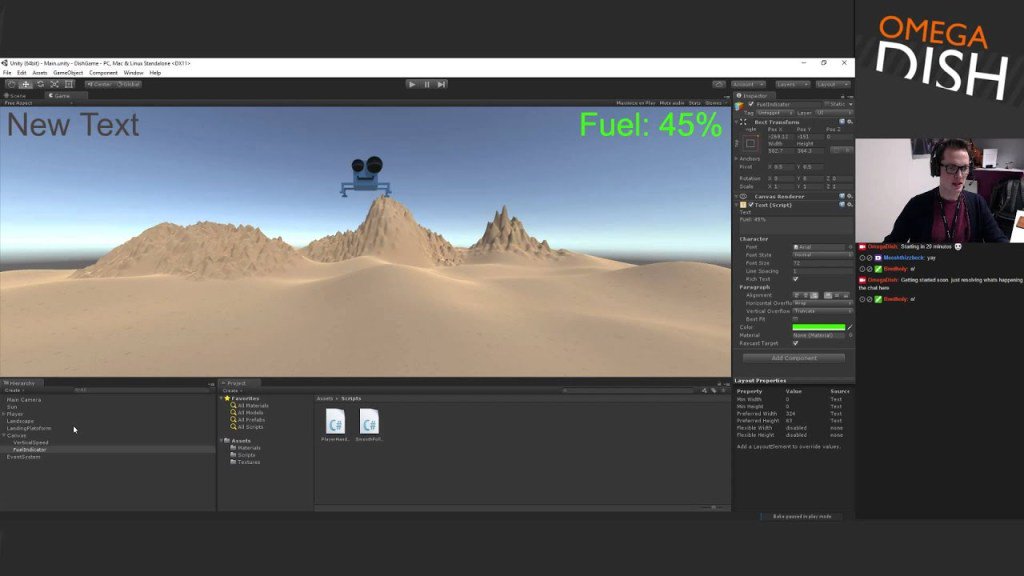Viewport: 1024px width, 576px height.
Task: Disable the Raycast Target checkbox
Action: 796,342
